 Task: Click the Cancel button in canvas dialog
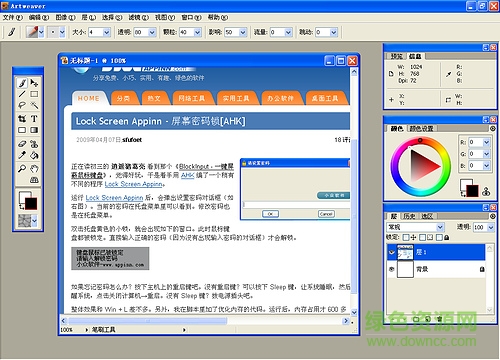point(326,214)
